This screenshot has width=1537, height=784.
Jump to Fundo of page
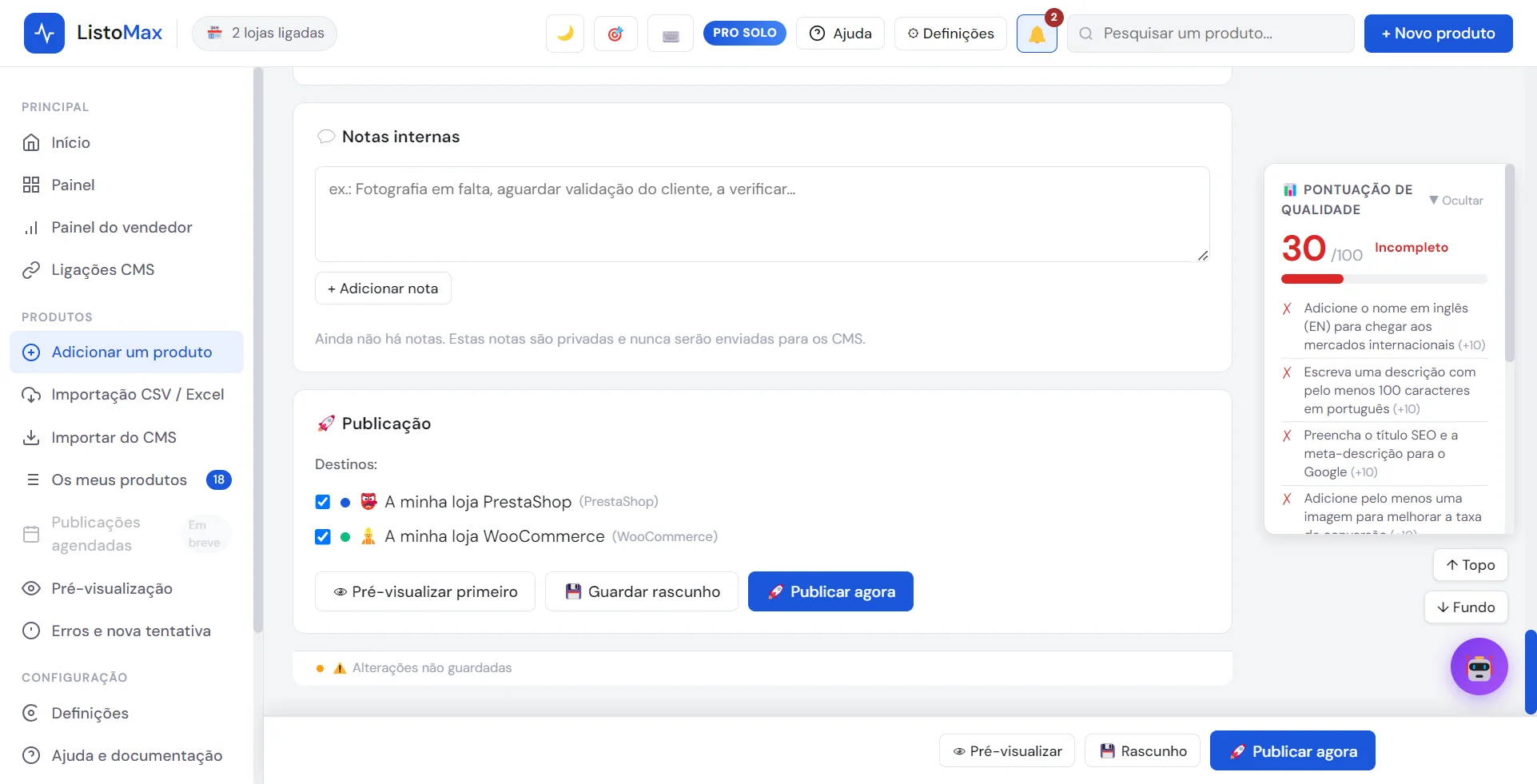pyautogui.click(x=1466, y=607)
